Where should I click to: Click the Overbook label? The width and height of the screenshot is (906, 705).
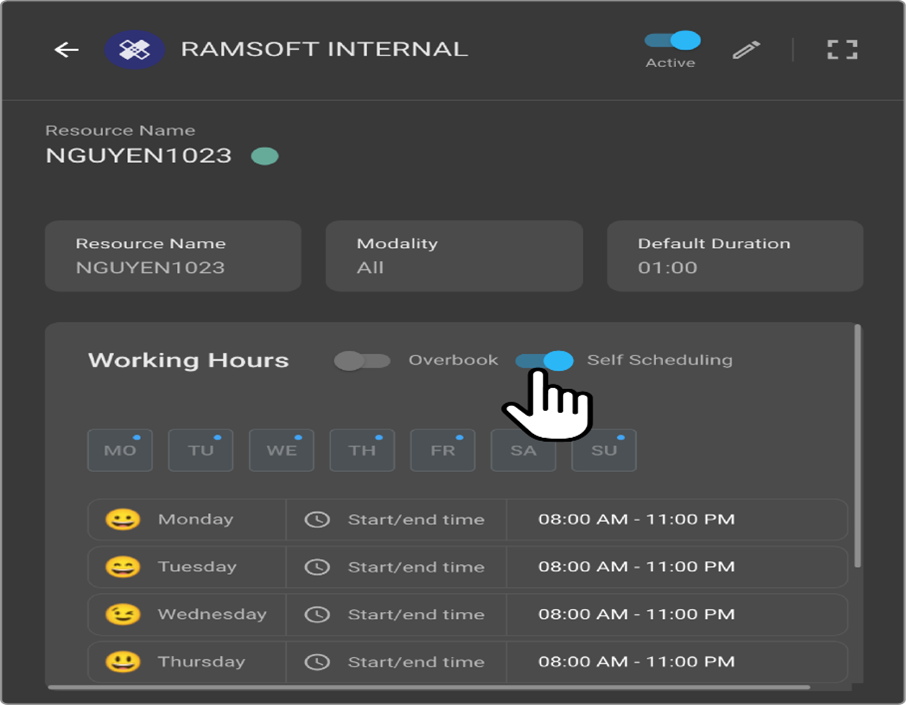pos(453,360)
